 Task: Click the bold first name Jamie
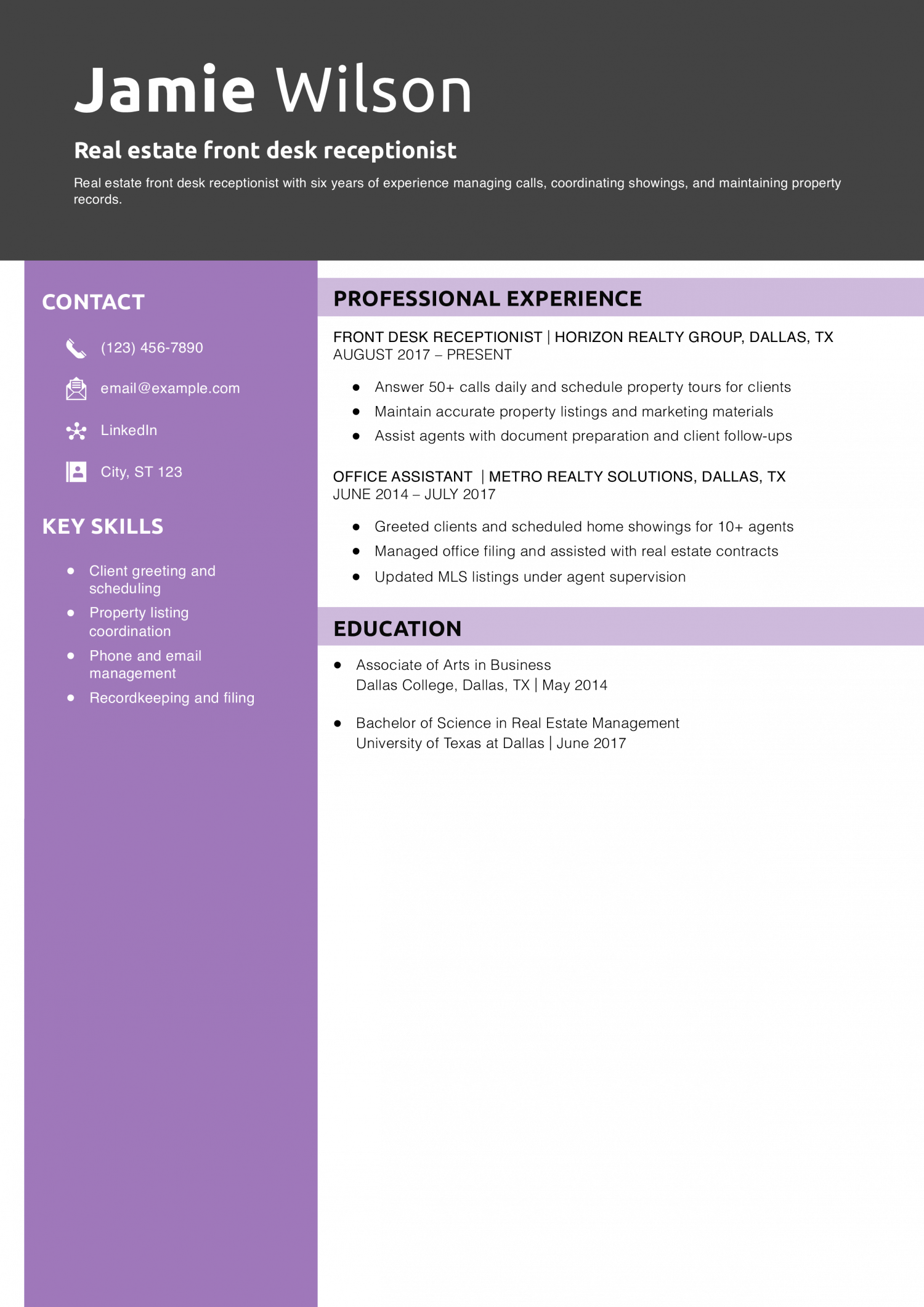coord(164,91)
